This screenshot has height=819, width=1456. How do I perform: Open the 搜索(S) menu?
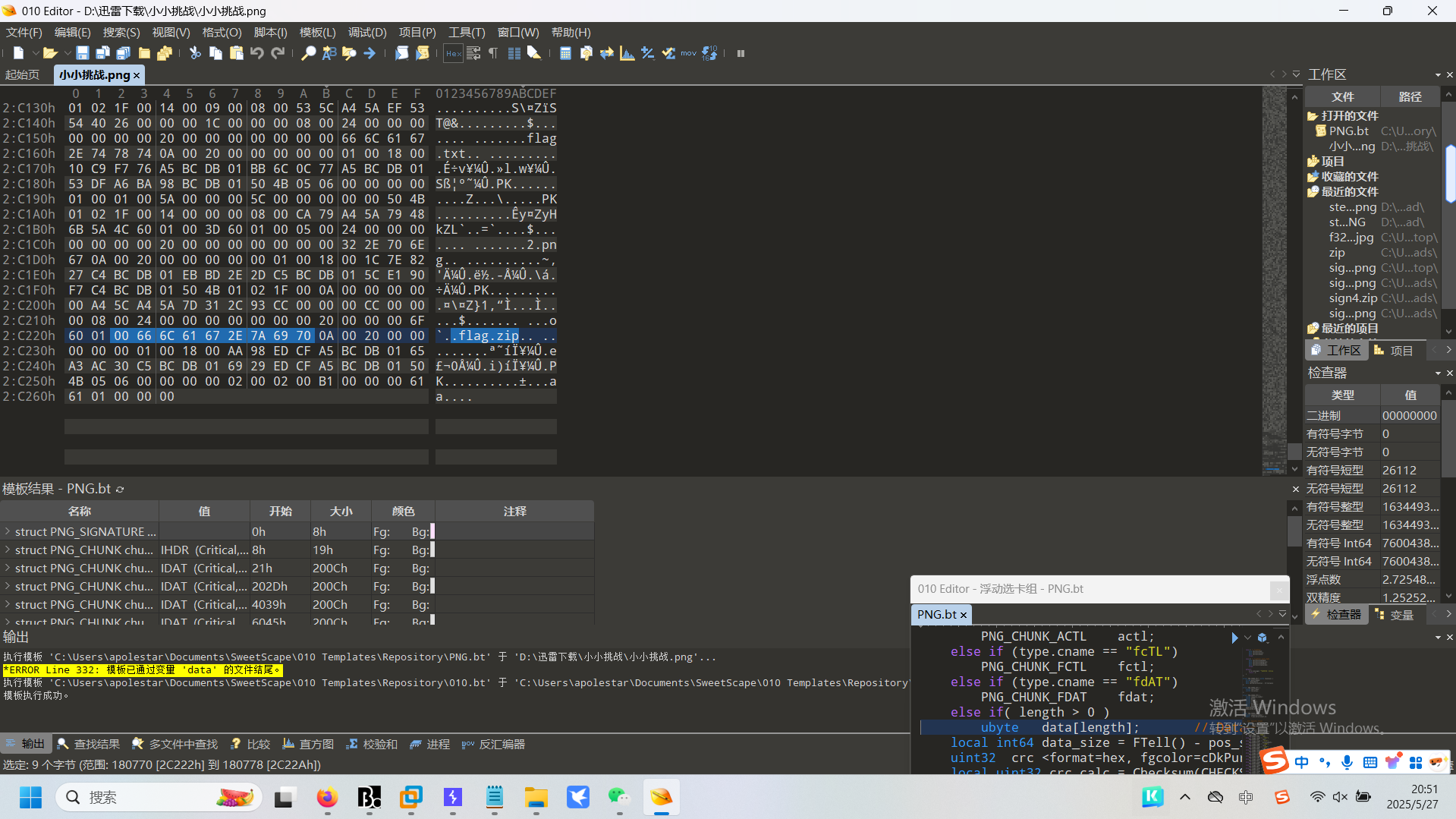click(x=121, y=33)
